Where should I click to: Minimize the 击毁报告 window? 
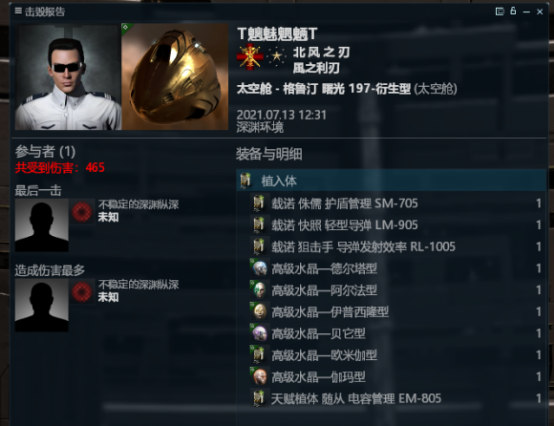pyautogui.click(x=526, y=12)
